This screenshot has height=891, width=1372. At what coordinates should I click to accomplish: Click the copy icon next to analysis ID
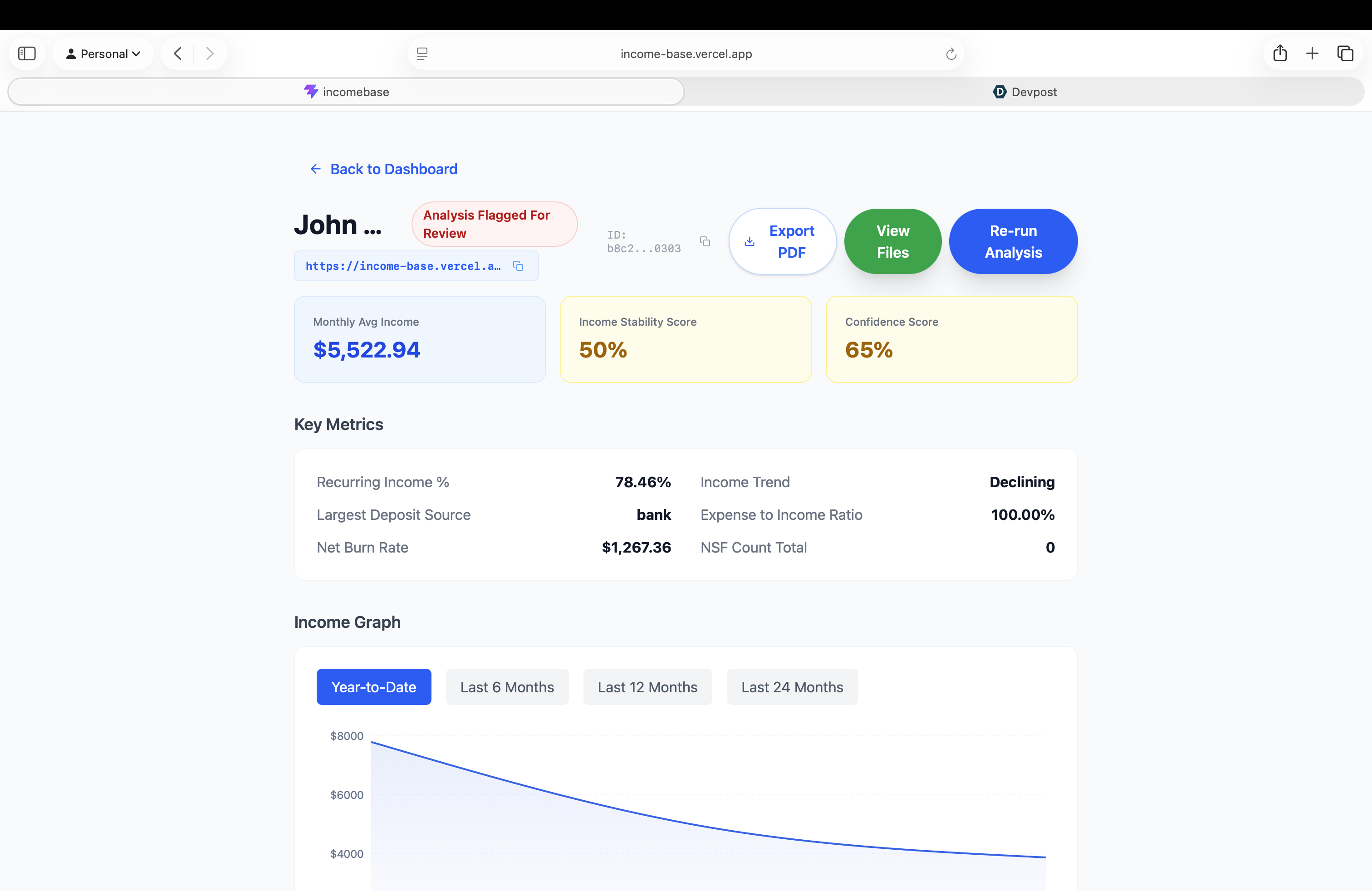tap(705, 241)
